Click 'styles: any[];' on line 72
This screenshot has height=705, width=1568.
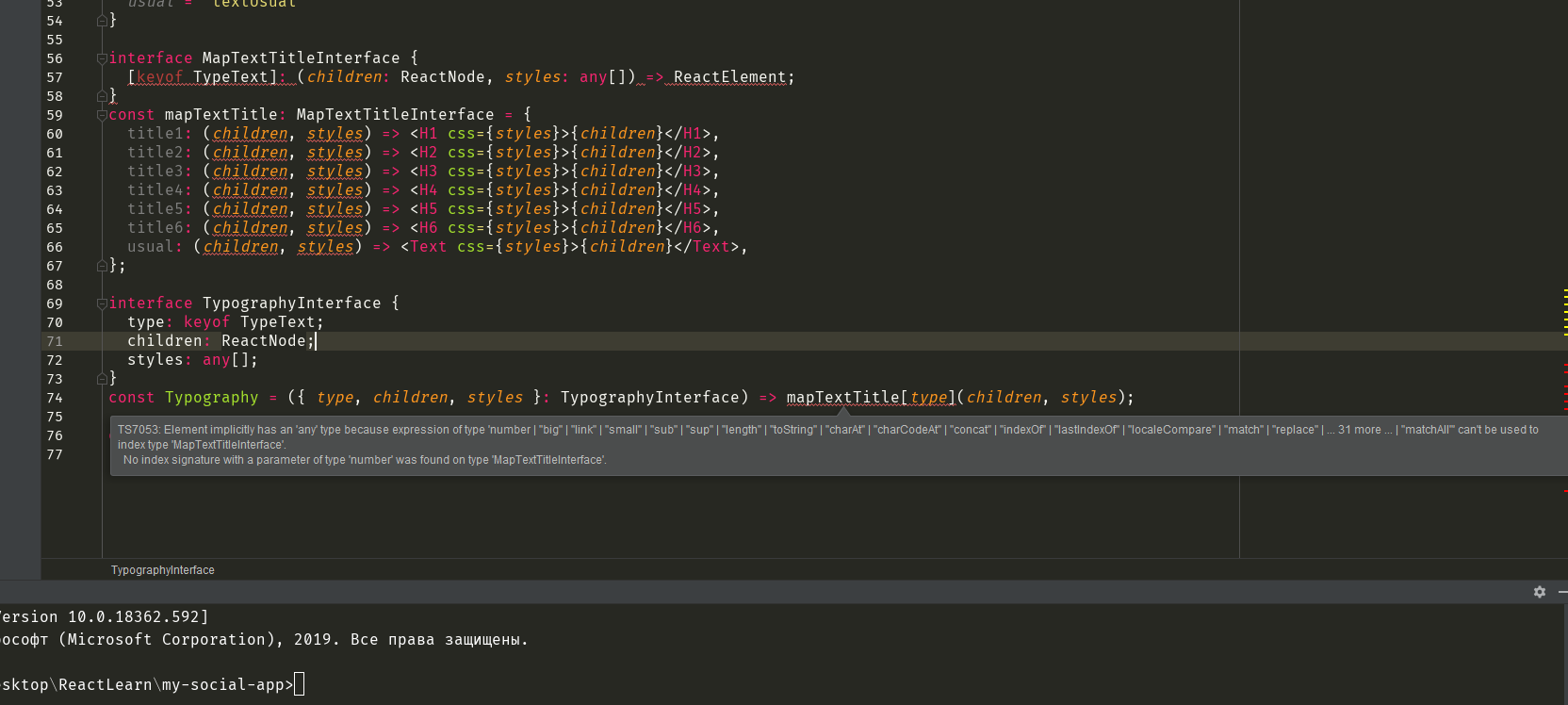coord(192,360)
